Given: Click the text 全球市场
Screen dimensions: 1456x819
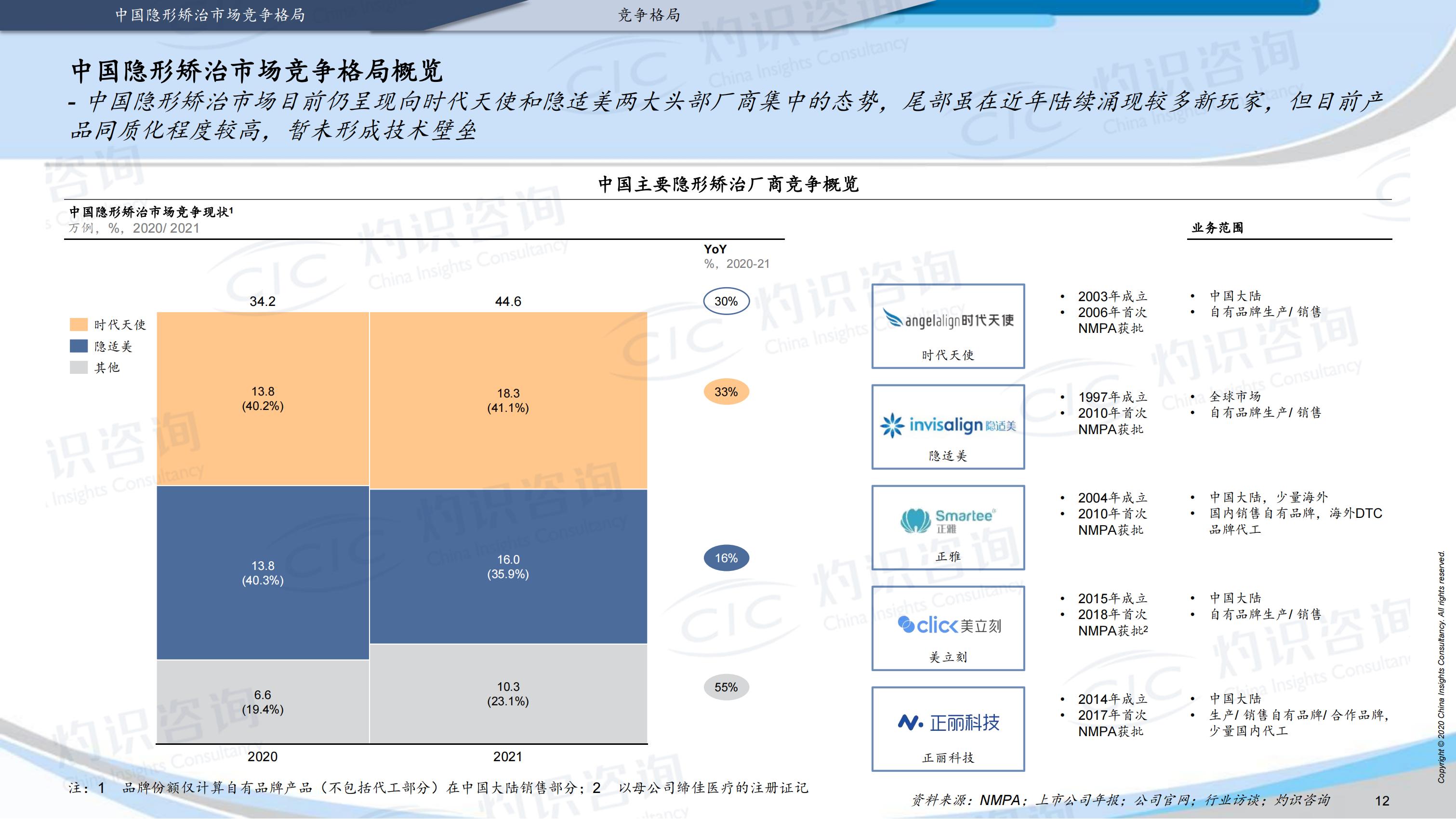Looking at the screenshot, I should coord(1235,396).
